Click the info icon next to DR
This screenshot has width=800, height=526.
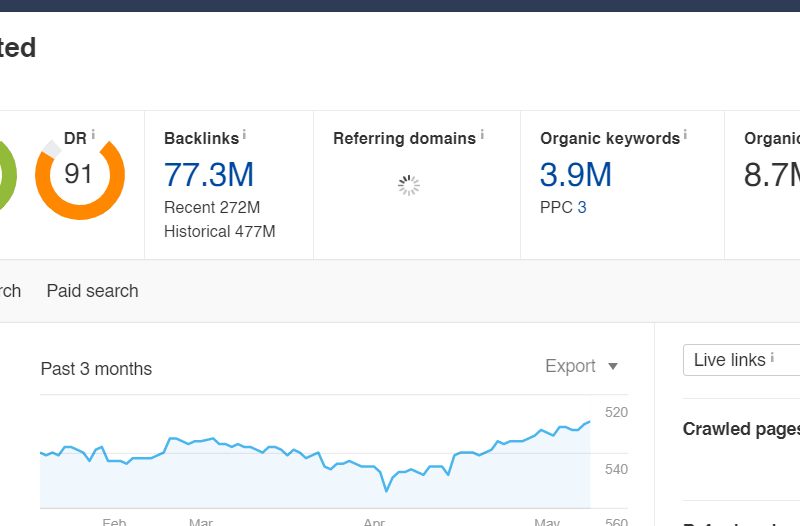[x=94, y=134]
